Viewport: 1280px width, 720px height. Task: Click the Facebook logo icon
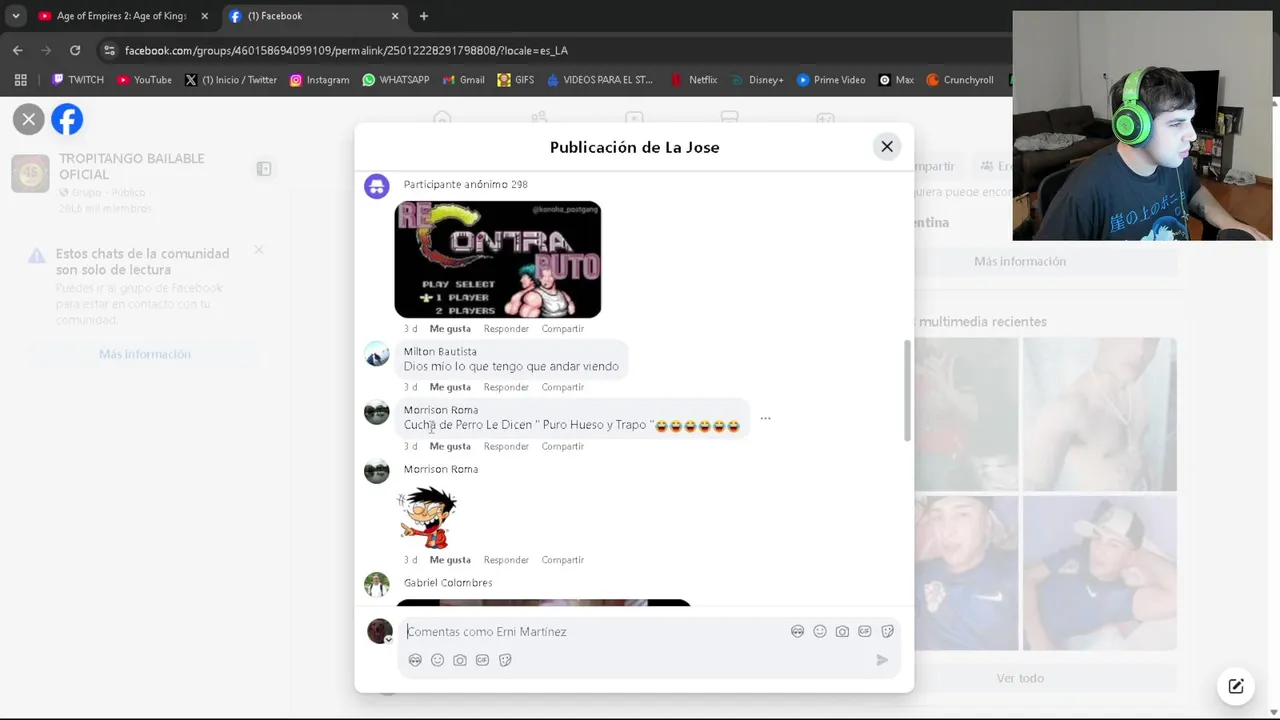pyautogui.click(x=67, y=119)
